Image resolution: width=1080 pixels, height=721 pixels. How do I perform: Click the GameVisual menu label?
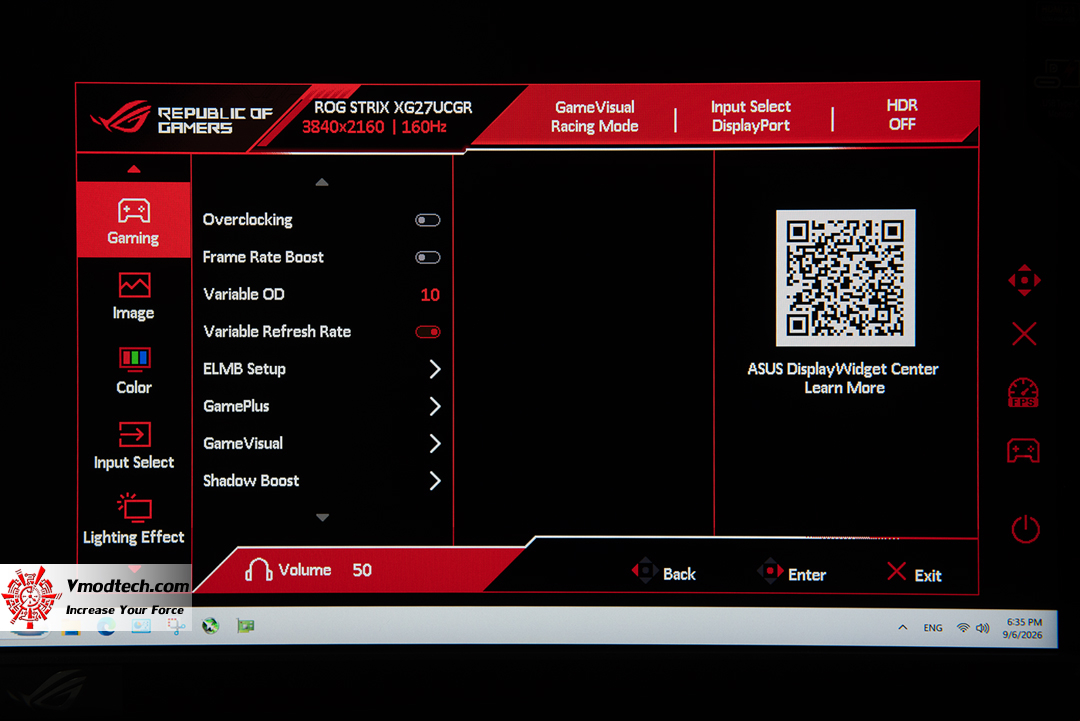(243, 443)
